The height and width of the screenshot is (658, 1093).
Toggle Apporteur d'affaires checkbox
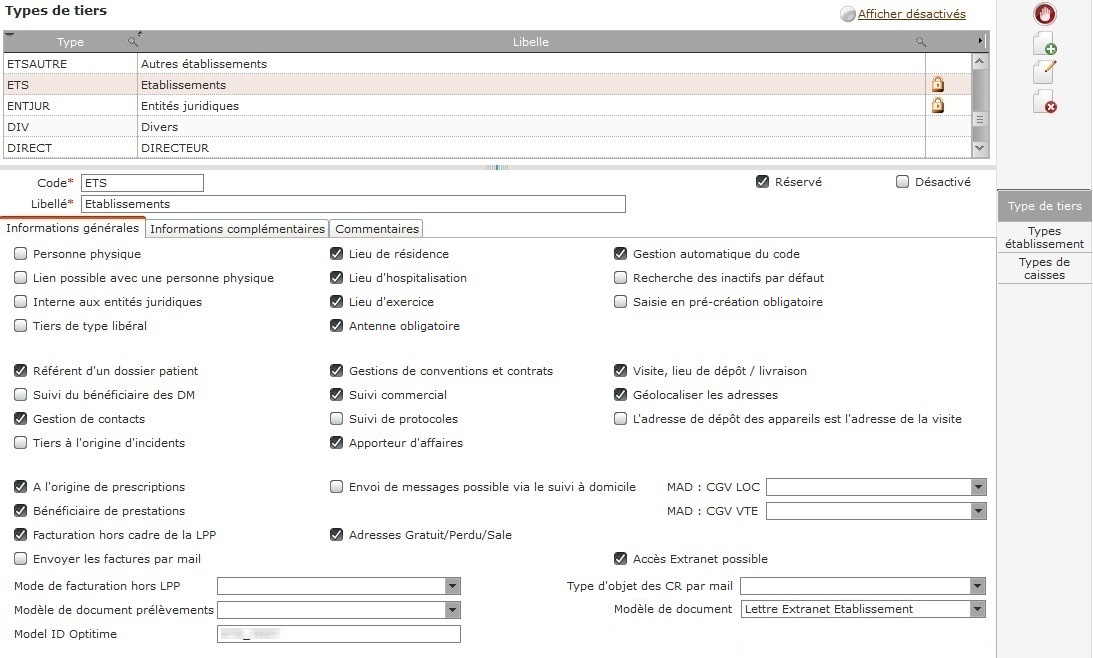pyautogui.click(x=336, y=443)
